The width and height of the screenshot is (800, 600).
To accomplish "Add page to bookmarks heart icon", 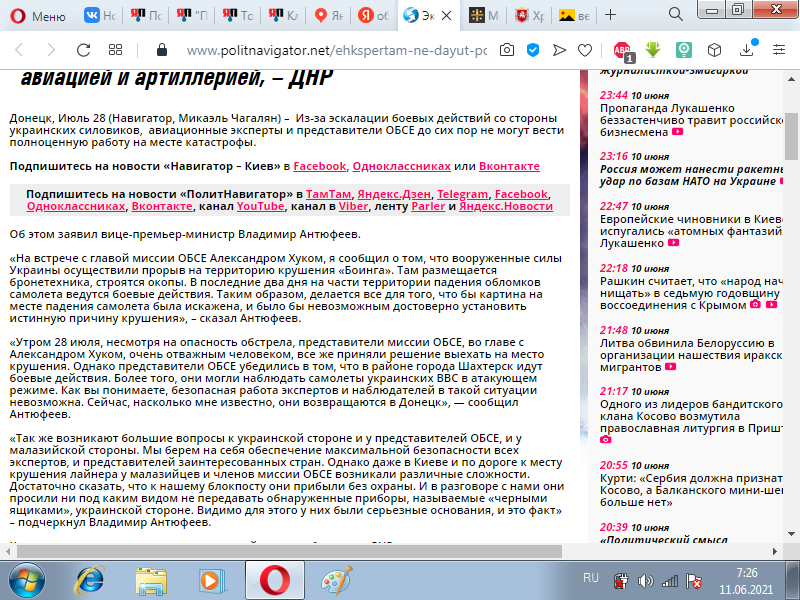I will click(x=585, y=50).
